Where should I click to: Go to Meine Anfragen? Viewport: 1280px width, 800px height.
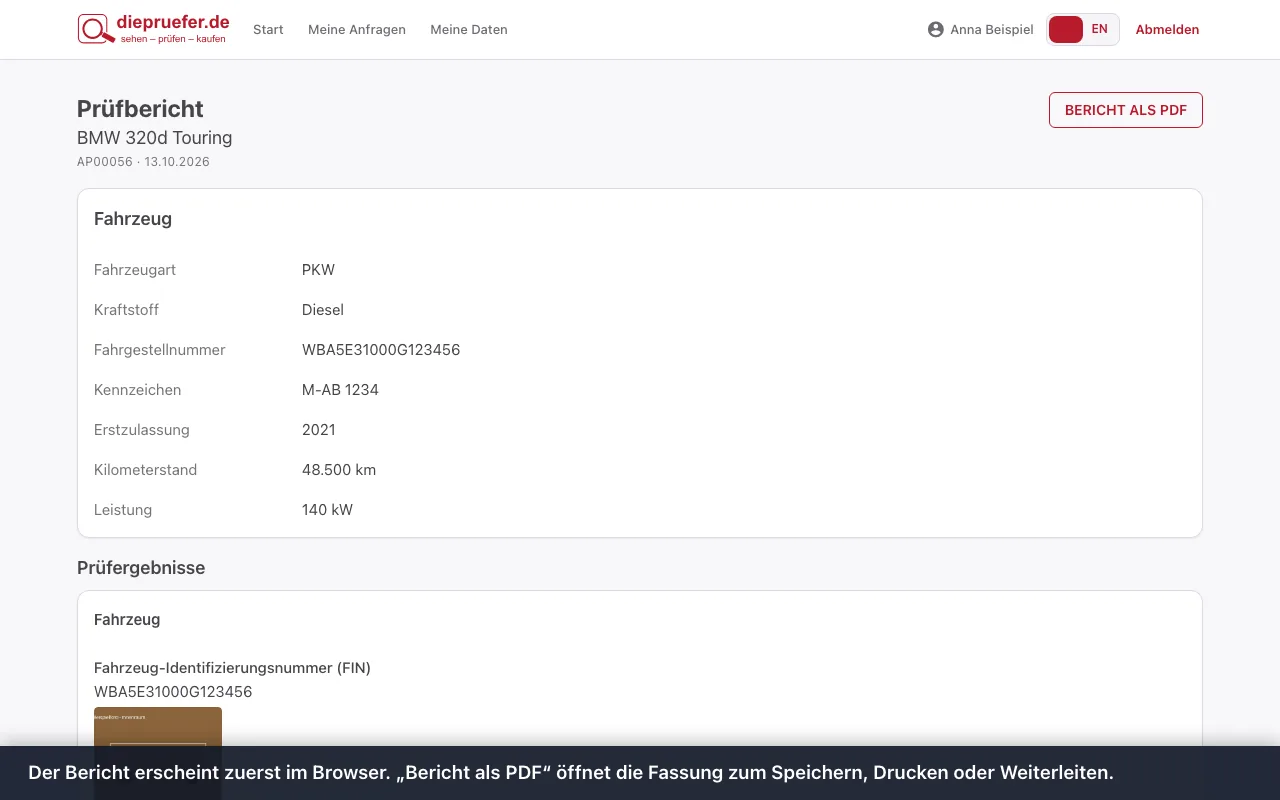coord(357,30)
